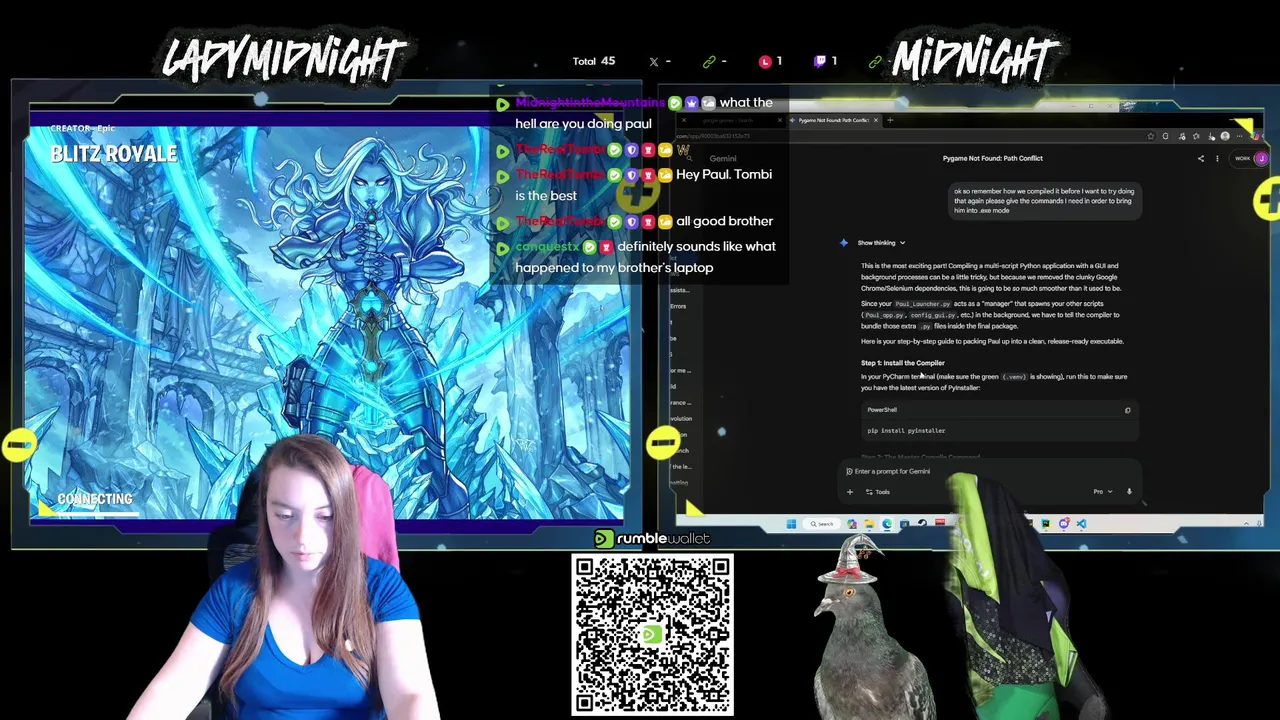Open a new browser tab
The image size is (1280, 720).
pos(890,120)
